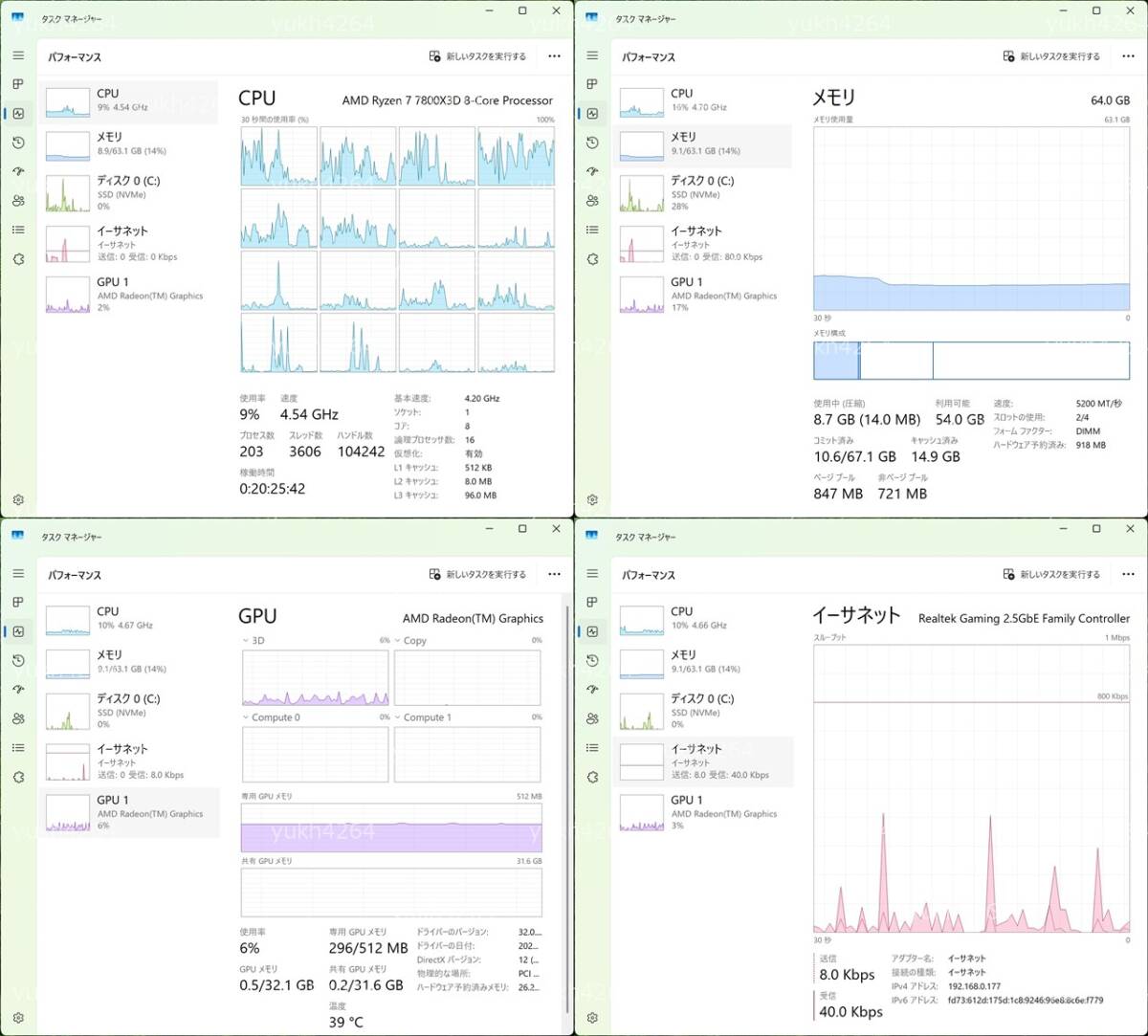Click 新しいタスクを実行する in the GPU details window
This screenshot has height=1036, width=1148.
click(477, 575)
